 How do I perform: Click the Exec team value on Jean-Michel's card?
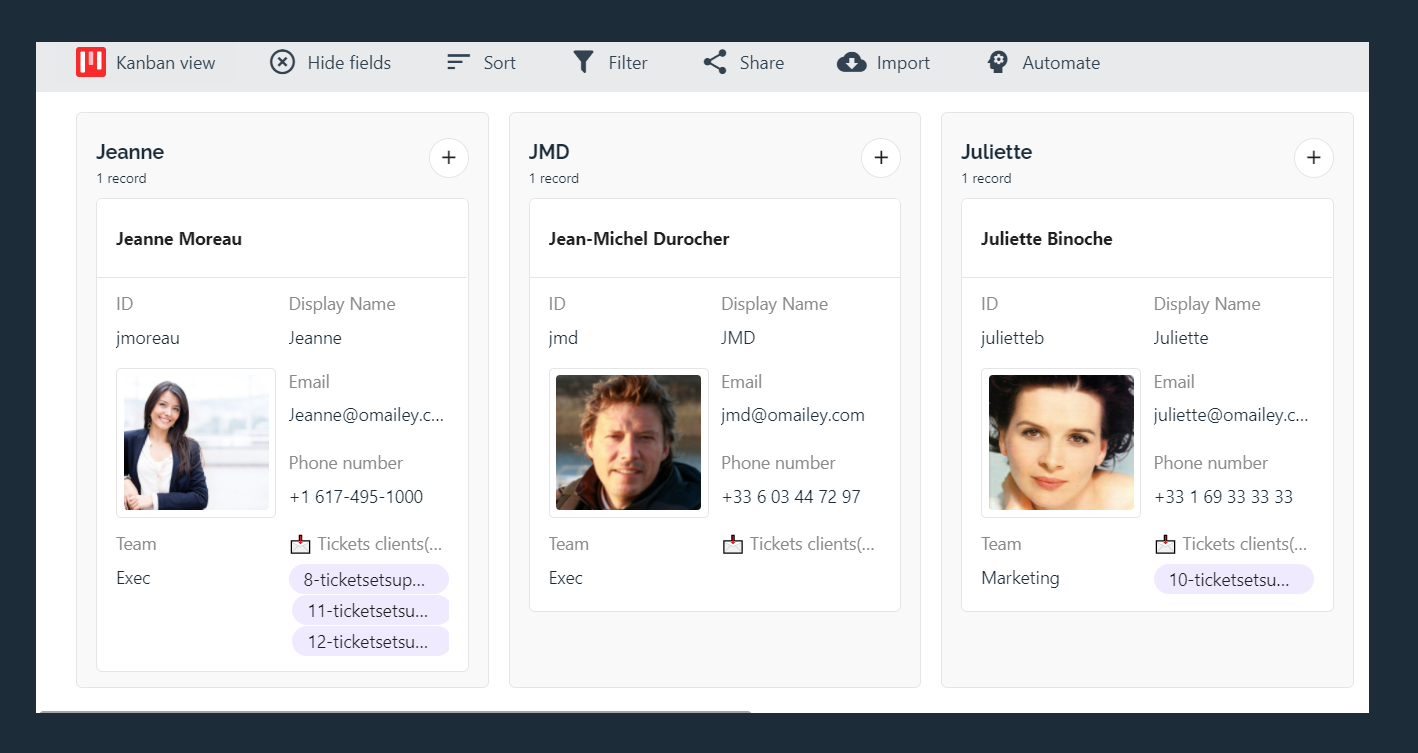point(566,578)
